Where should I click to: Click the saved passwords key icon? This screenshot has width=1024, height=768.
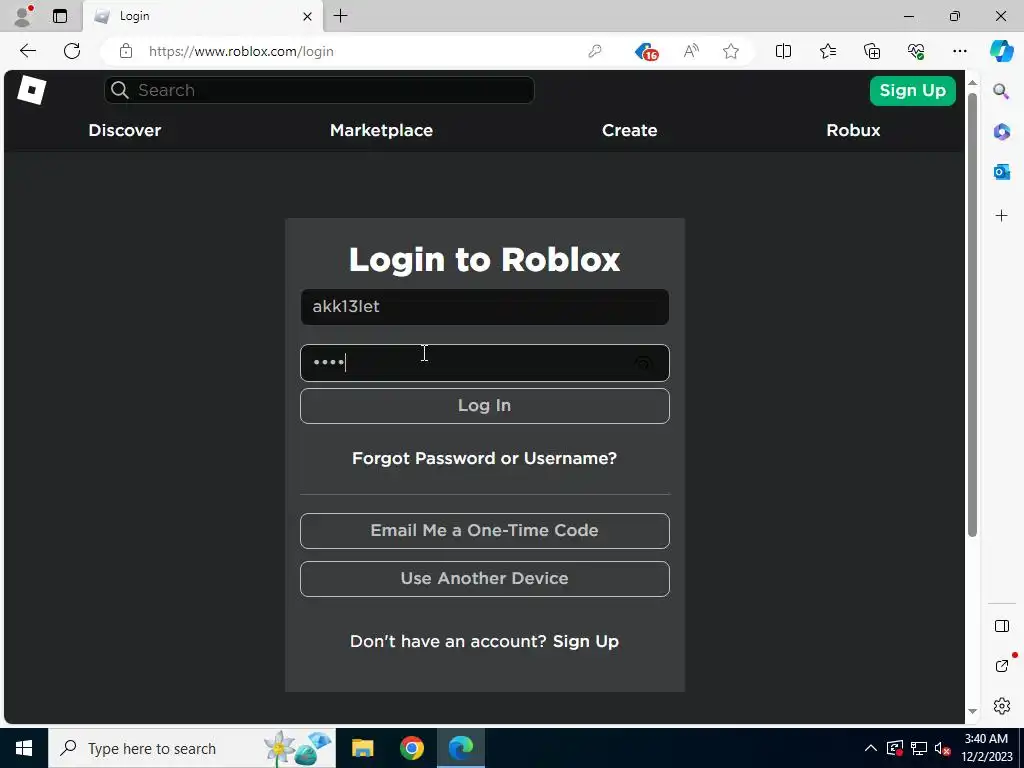point(594,51)
